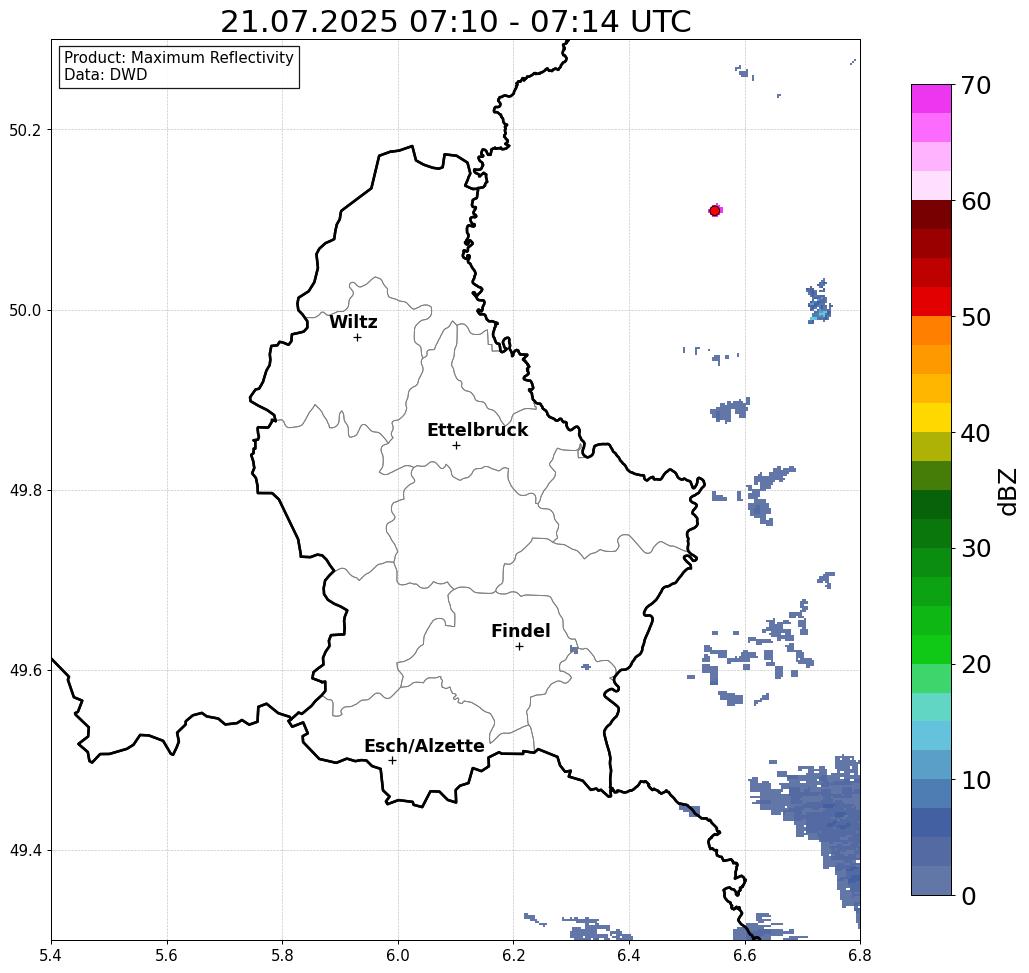
Task: Click the latitude tick label 50.0
Action: coord(25,310)
